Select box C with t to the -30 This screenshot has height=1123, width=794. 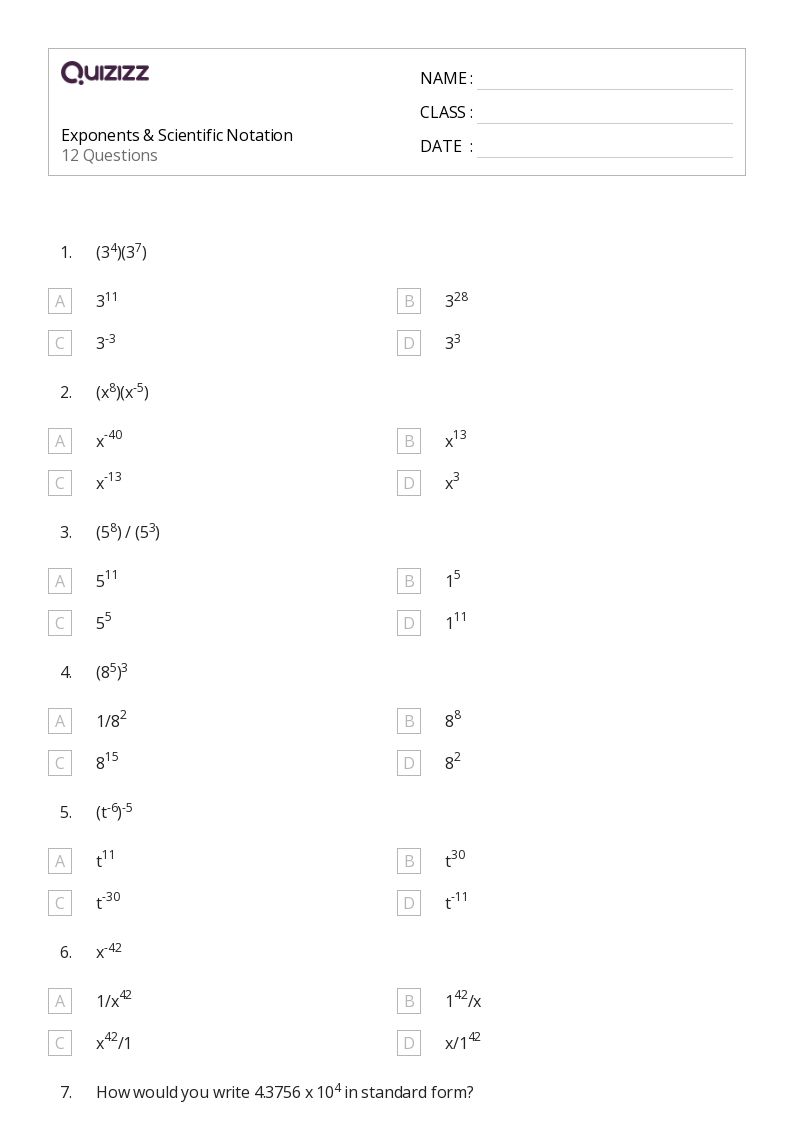click(x=60, y=903)
